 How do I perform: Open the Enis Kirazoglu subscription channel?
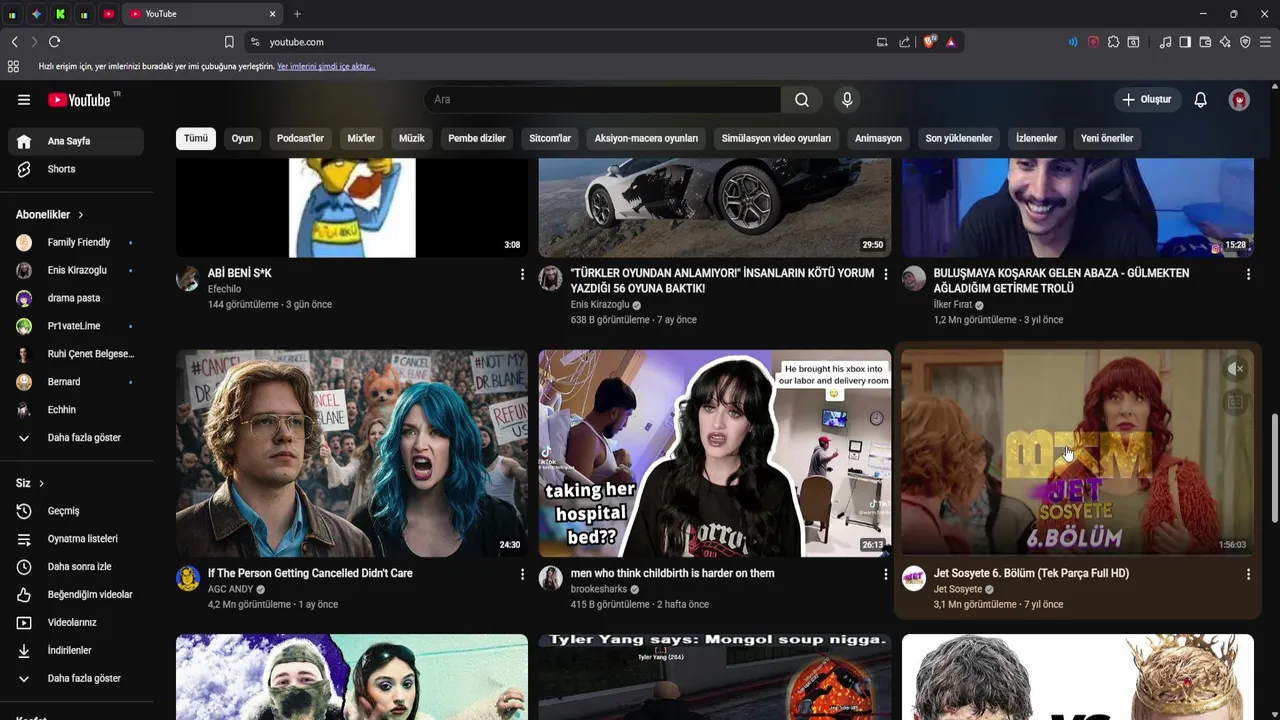[x=76, y=270]
